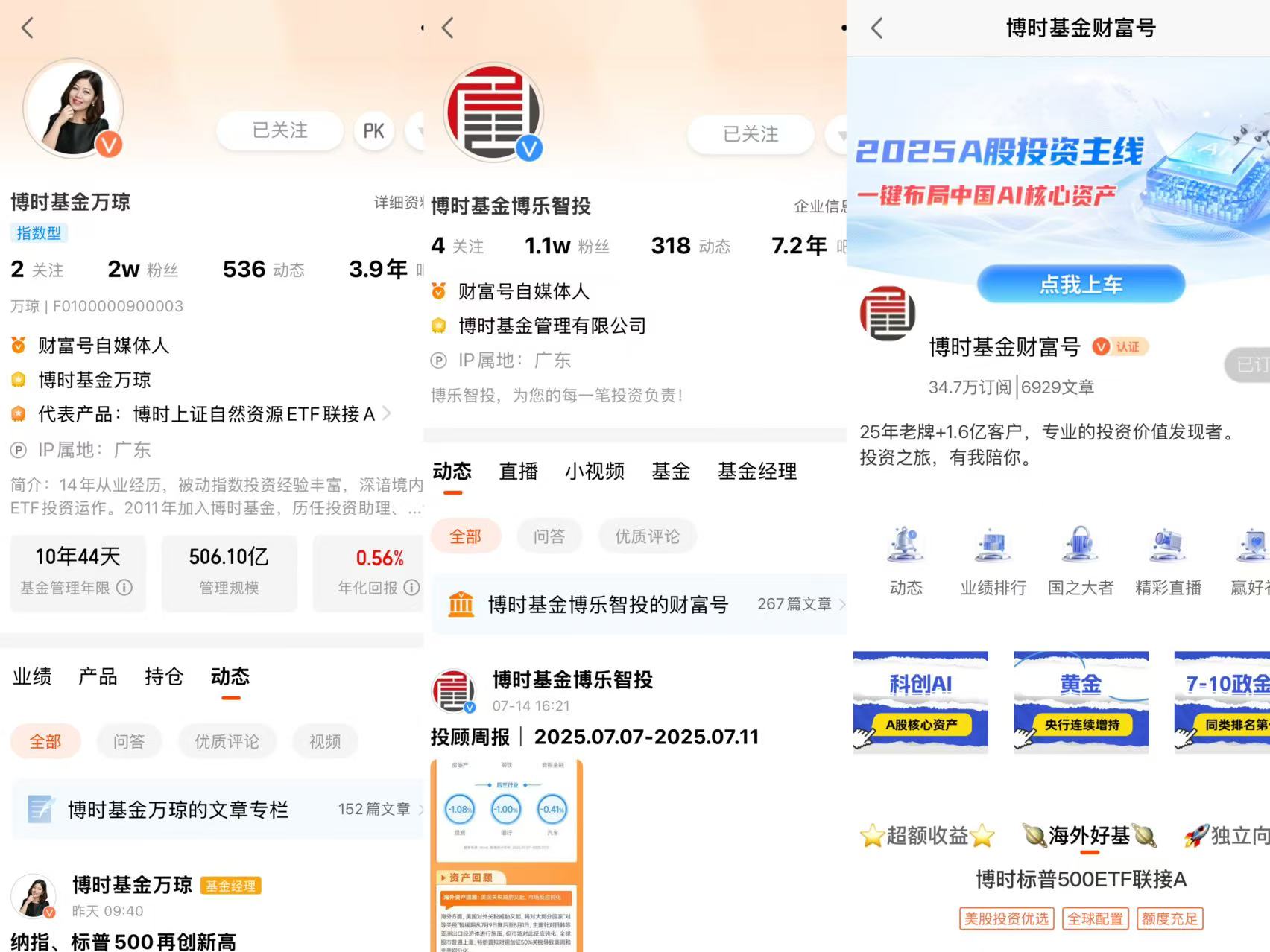Viewport: 1270px width, 952px height.
Task: Select 动态 tab on 博乐智投 profile
Action: click(452, 471)
